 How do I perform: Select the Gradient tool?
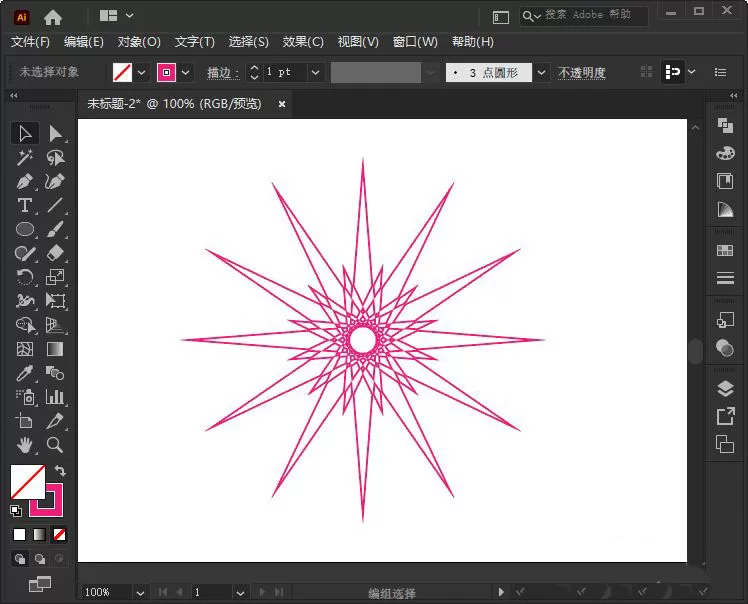[55, 349]
